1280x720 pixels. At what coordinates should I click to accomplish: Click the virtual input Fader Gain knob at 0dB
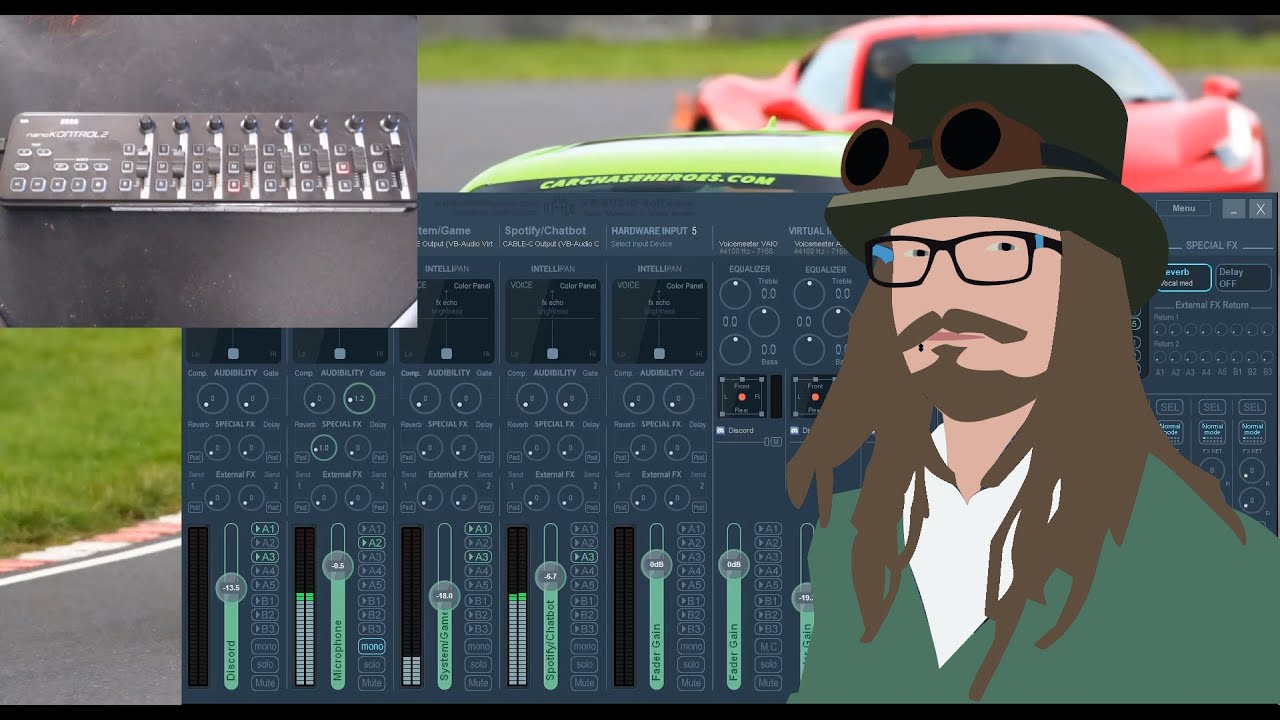pyautogui.click(x=734, y=564)
